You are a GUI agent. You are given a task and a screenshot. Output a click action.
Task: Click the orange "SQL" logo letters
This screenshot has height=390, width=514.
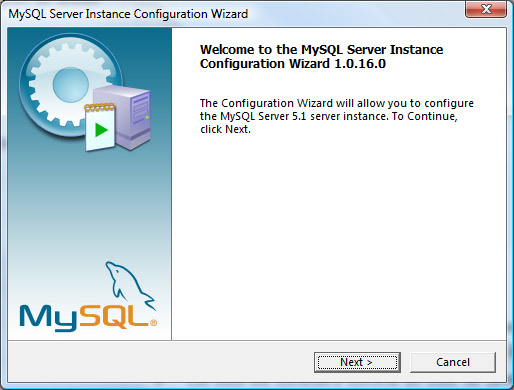113,316
